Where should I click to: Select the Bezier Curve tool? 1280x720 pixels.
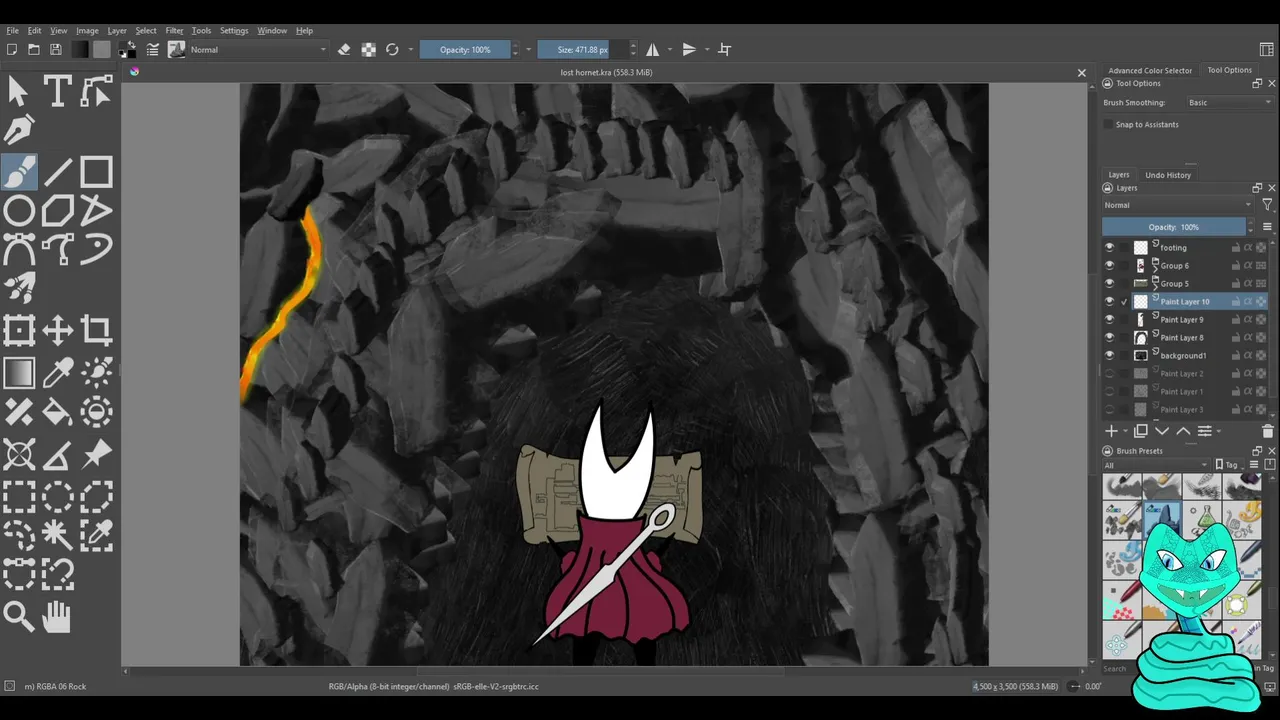click(x=18, y=250)
